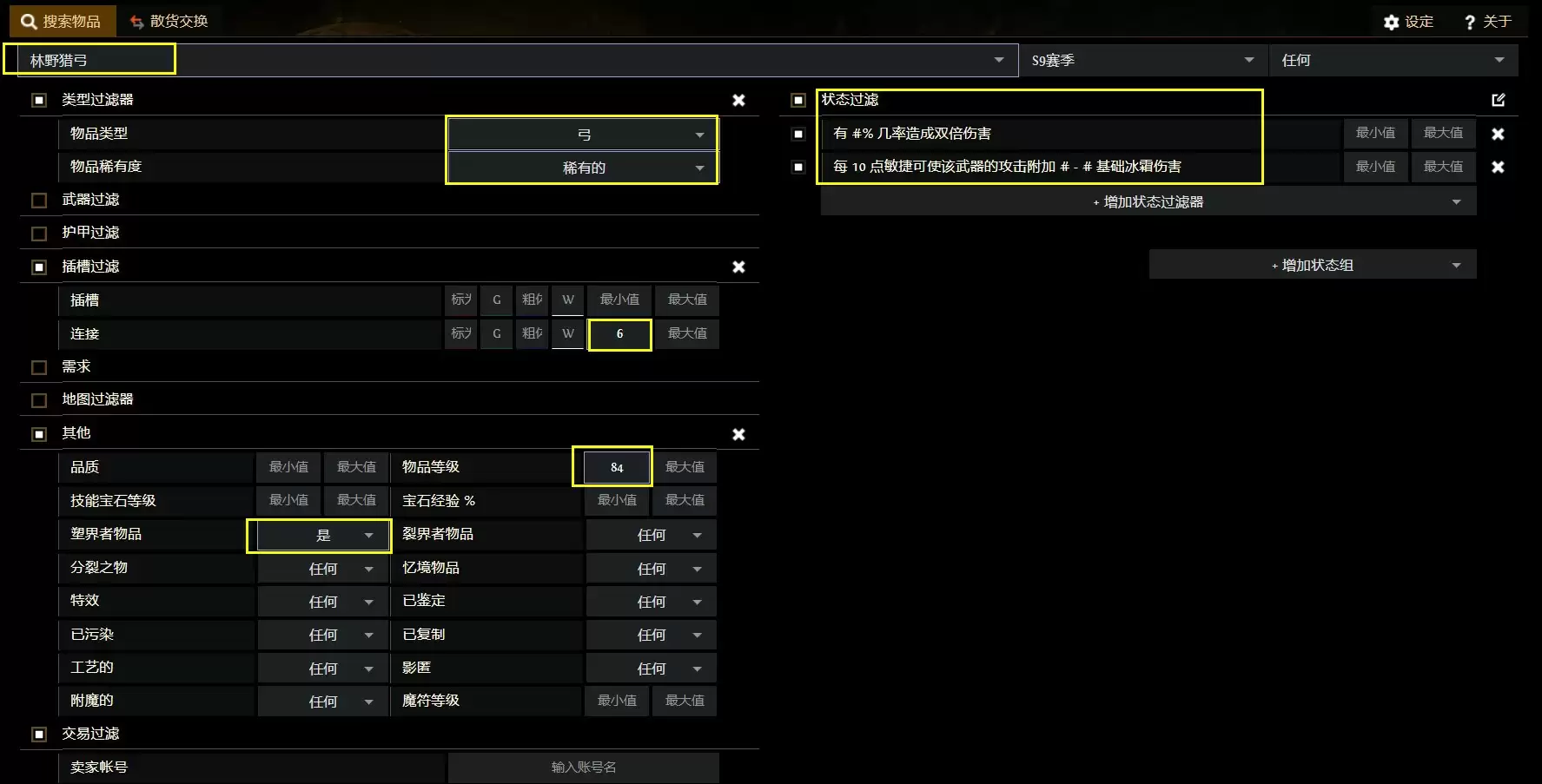
Task: Switch to the 搜索物品 tab
Action: (x=61, y=21)
